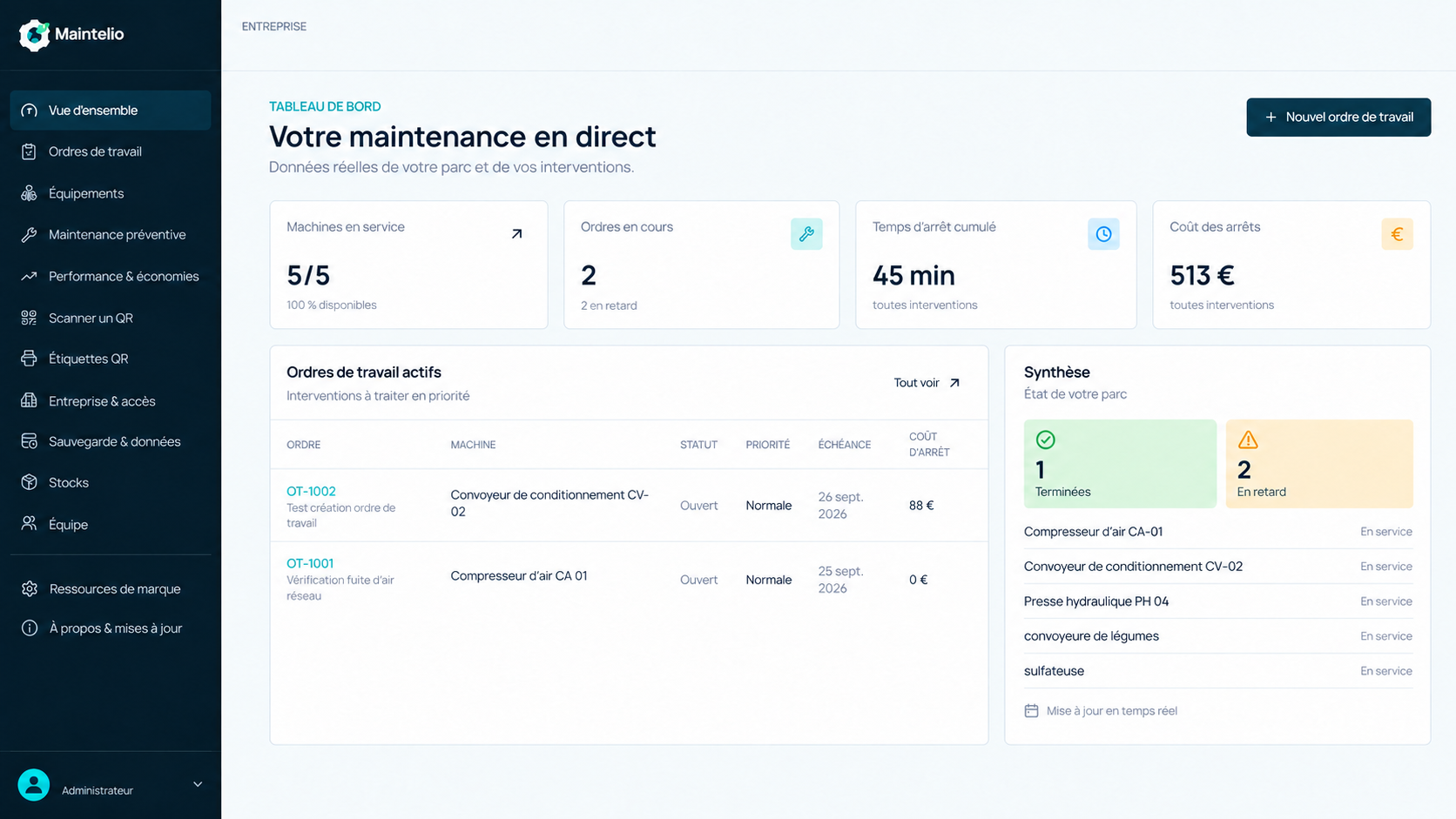Click the Administrateur avatar icon
This screenshot has width=1456, height=819.
coord(34,785)
